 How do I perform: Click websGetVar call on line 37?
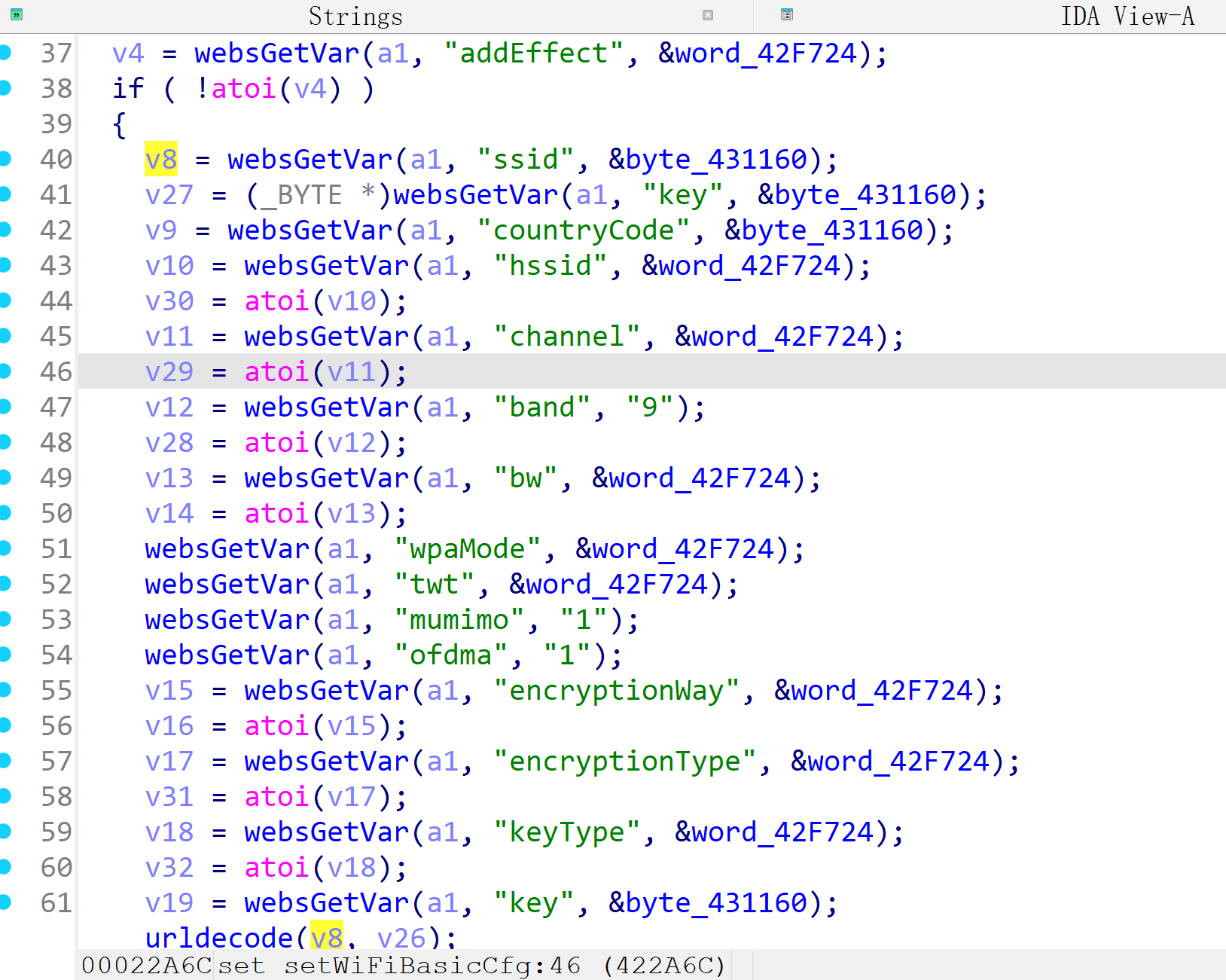click(x=277, y=53)
